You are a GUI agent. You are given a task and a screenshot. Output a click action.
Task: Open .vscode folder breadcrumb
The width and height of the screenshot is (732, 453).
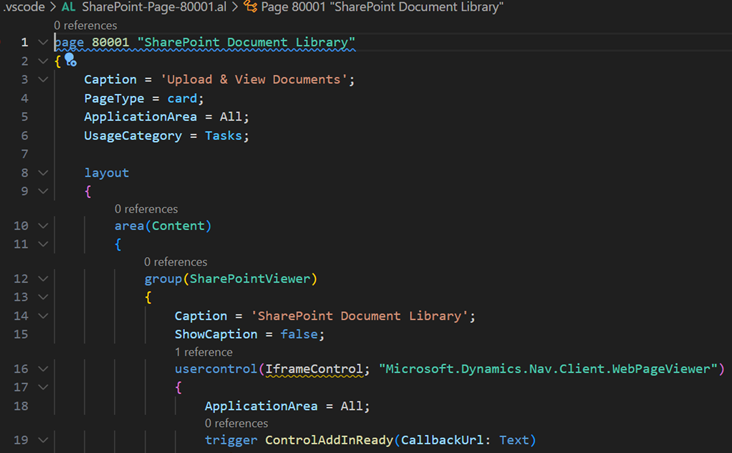[24, 7]
